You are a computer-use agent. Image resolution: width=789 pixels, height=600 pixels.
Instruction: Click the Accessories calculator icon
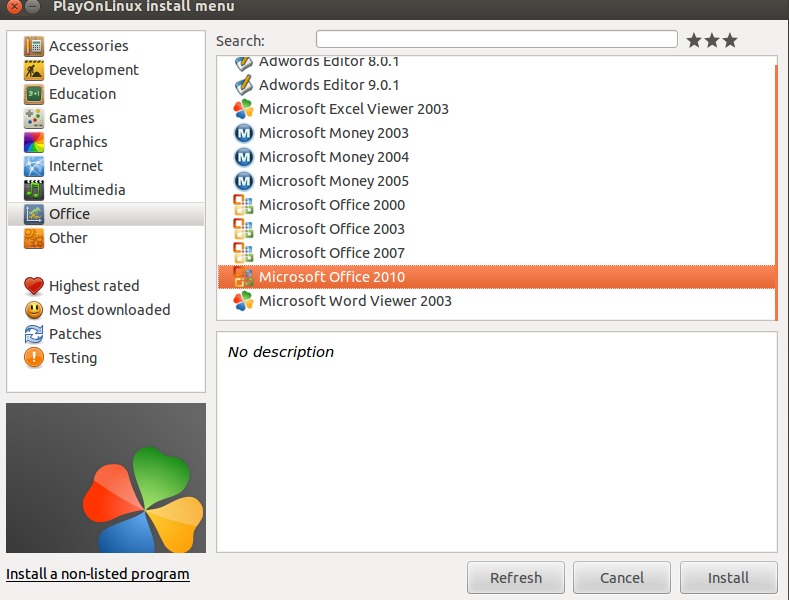tap(34, 46)
